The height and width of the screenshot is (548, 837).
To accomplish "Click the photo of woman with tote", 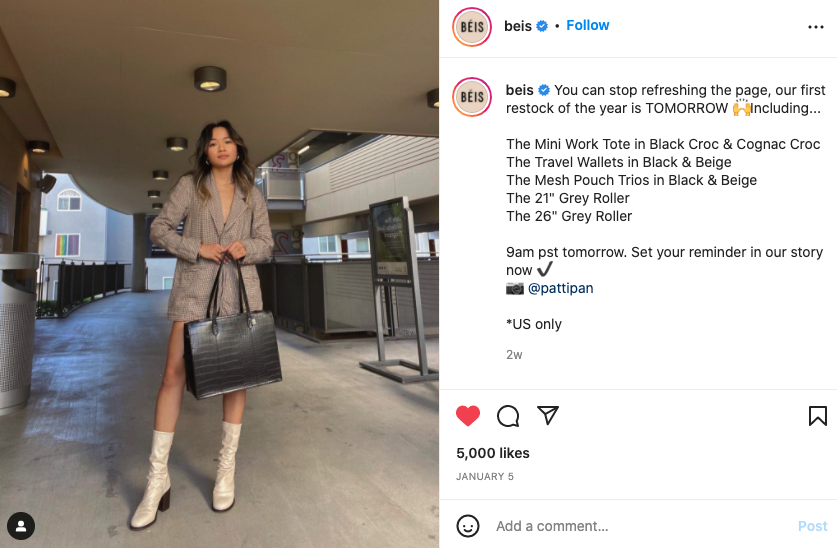I will (x=219, y=274).
